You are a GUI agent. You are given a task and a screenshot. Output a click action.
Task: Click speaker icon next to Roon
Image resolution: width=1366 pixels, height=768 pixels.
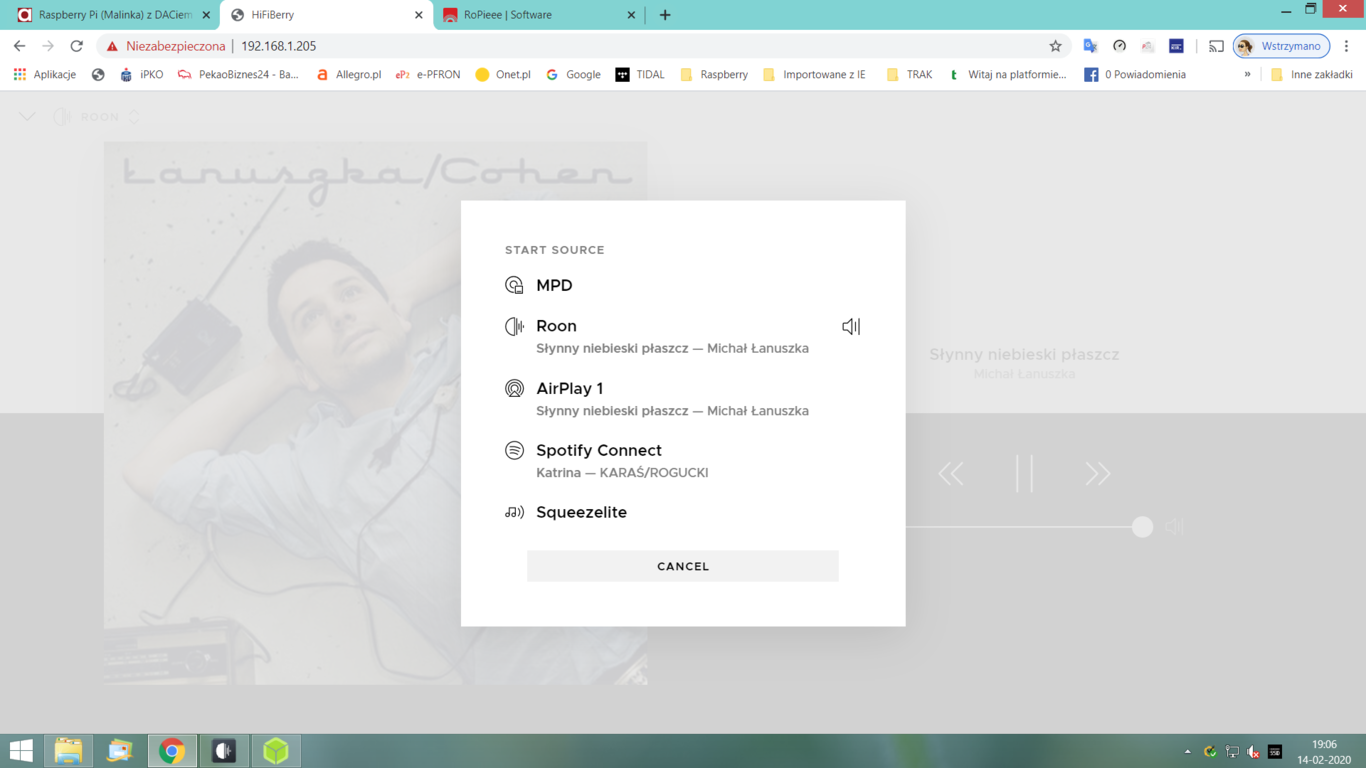pos(851,326)
